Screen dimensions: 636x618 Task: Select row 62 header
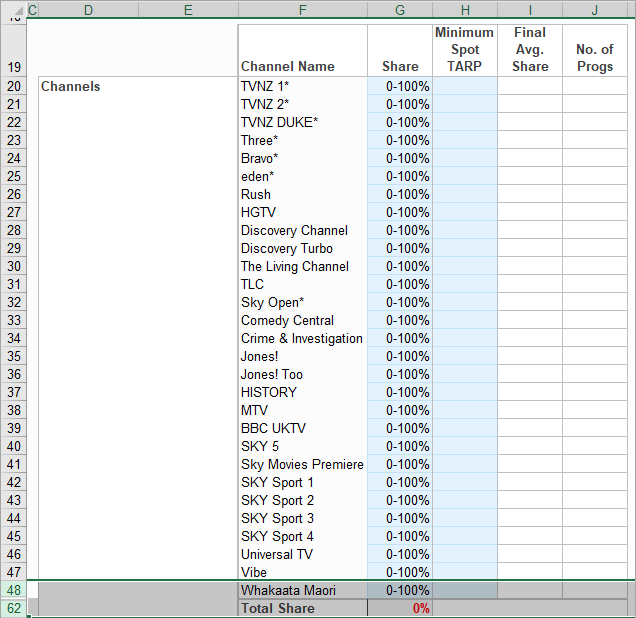pyautogui.click(x=13, y=608)
